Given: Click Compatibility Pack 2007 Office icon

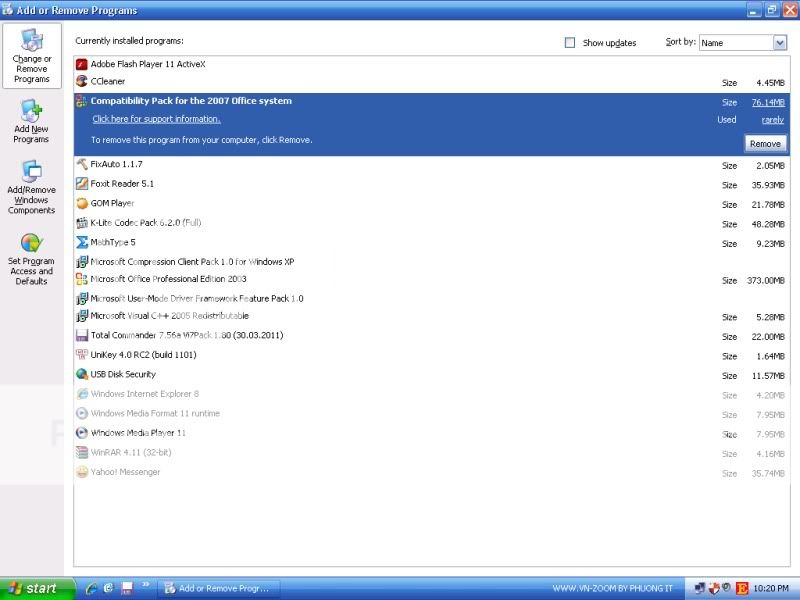Looking at the screenshot, I should click(x=82, y=101).
